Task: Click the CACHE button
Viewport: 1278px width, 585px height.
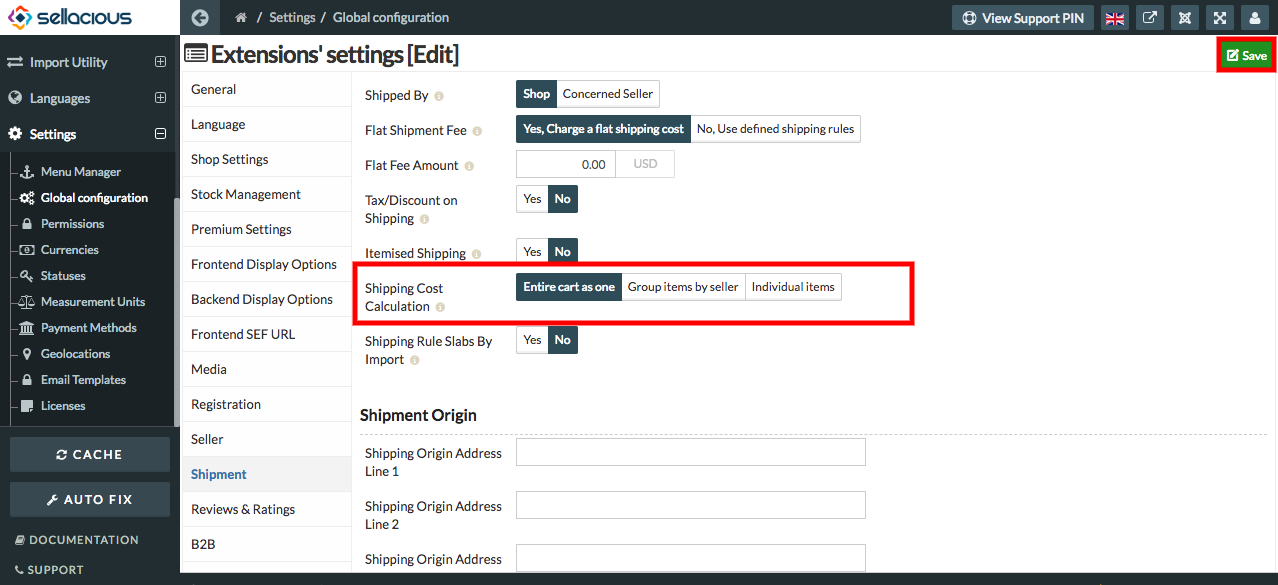Action: coord(90,454)
